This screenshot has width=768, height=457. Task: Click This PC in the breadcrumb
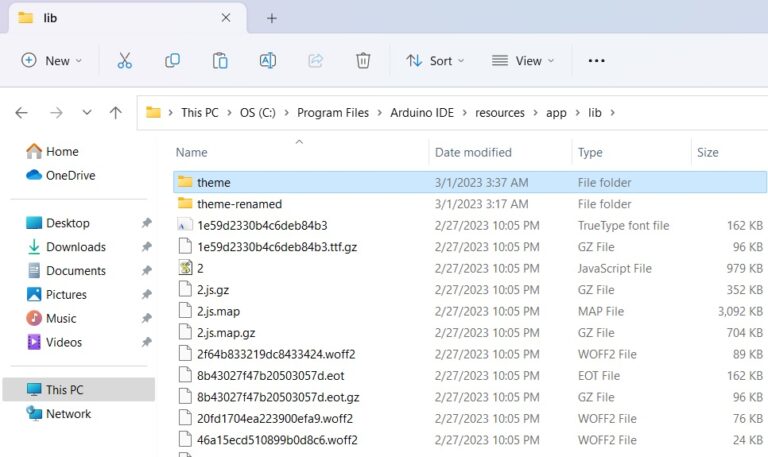coord(200,113)
